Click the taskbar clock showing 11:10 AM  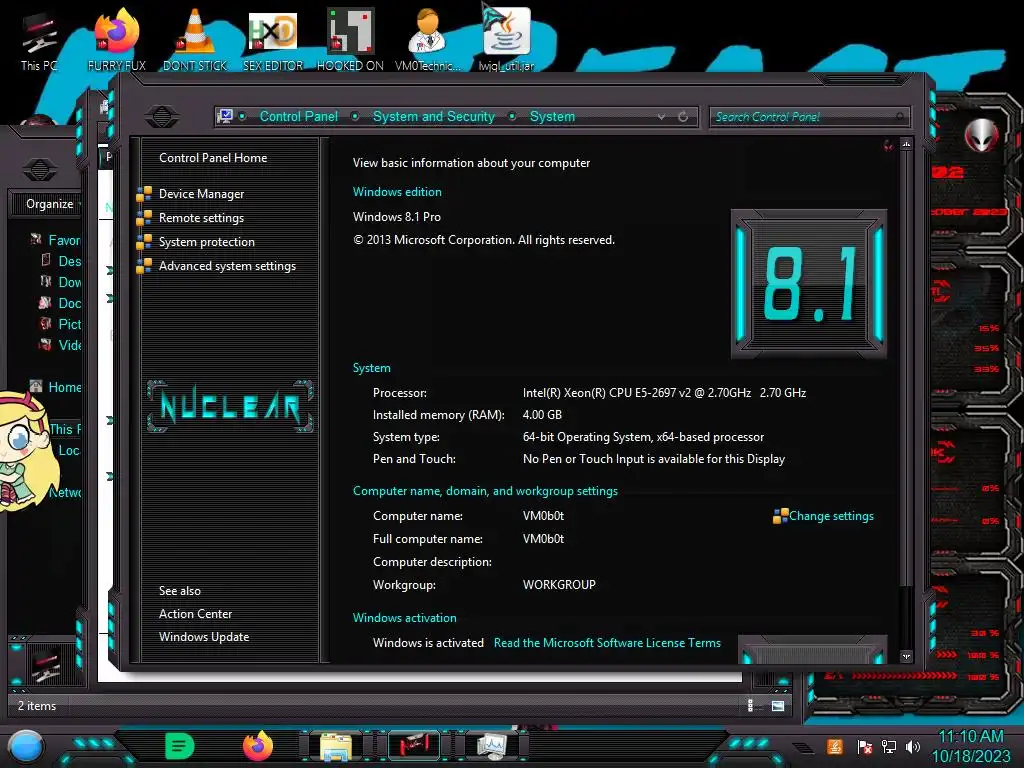(971, 746)
